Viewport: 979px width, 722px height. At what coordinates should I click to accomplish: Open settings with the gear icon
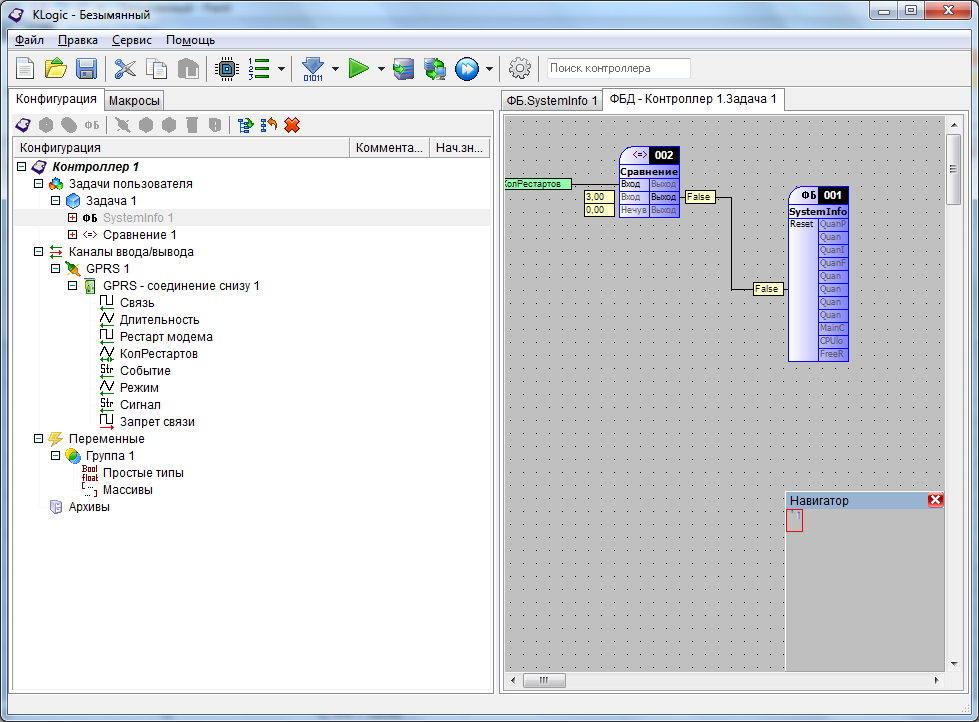coord(519,69)
